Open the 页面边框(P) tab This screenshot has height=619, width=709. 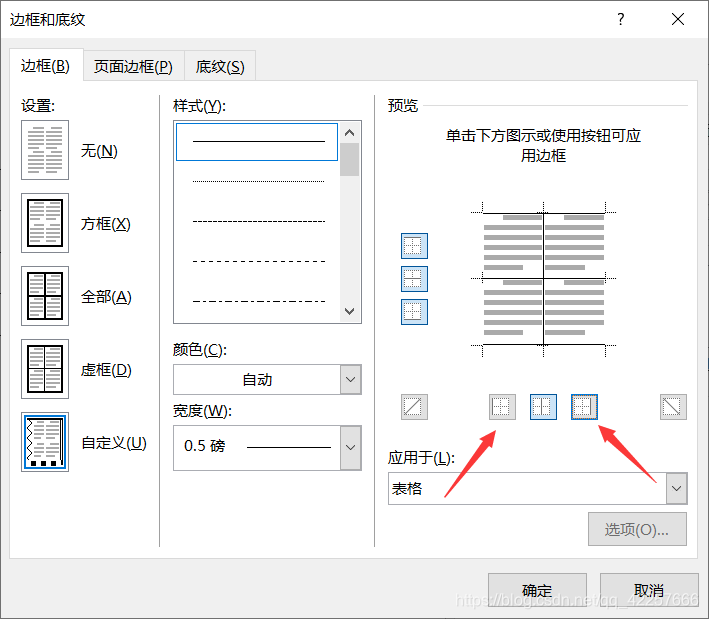coord(133,67)
